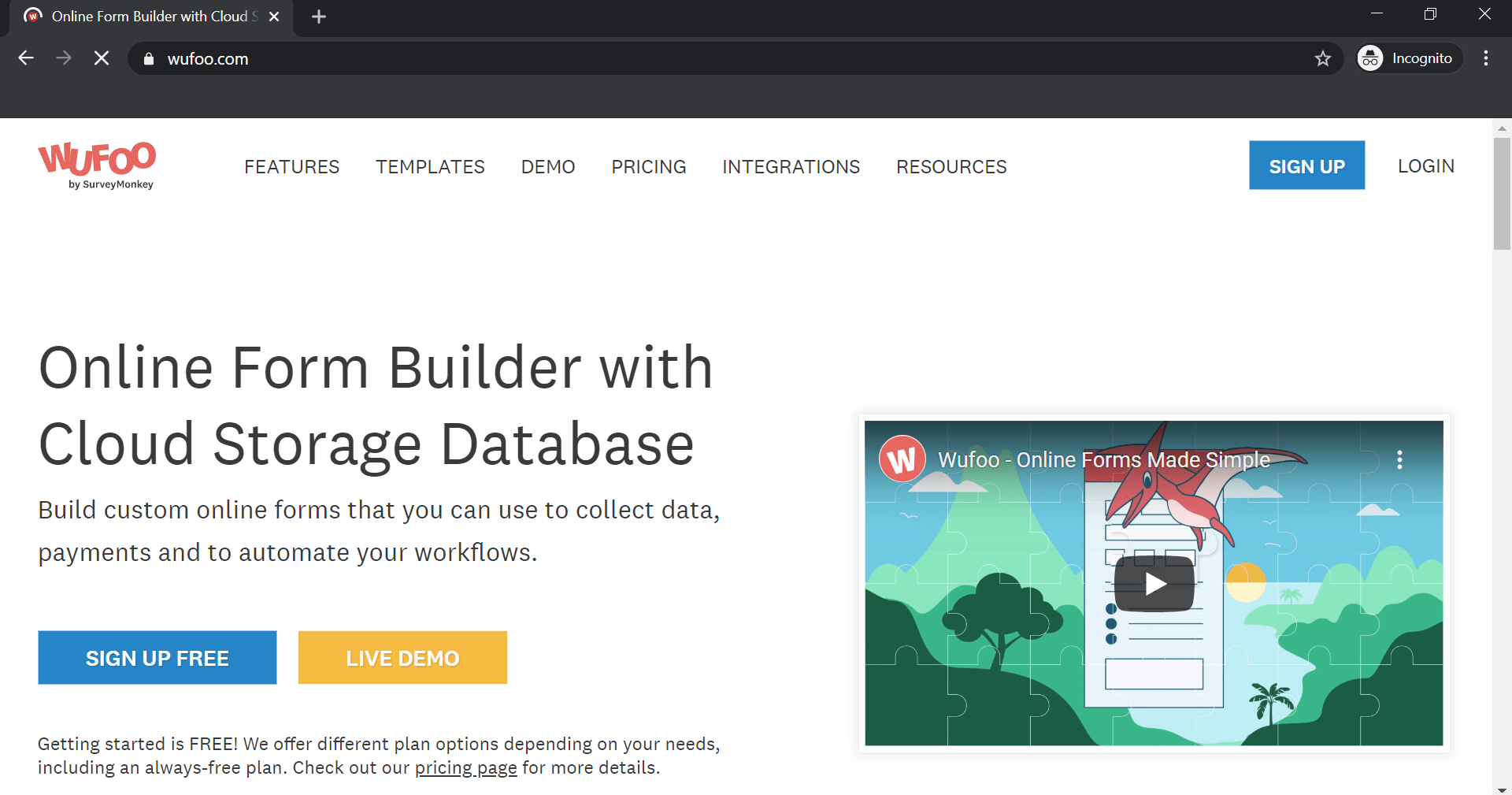1512x795 pixels.
Task: Go to the Demo page from the nav
Action: tap(548, 167)
